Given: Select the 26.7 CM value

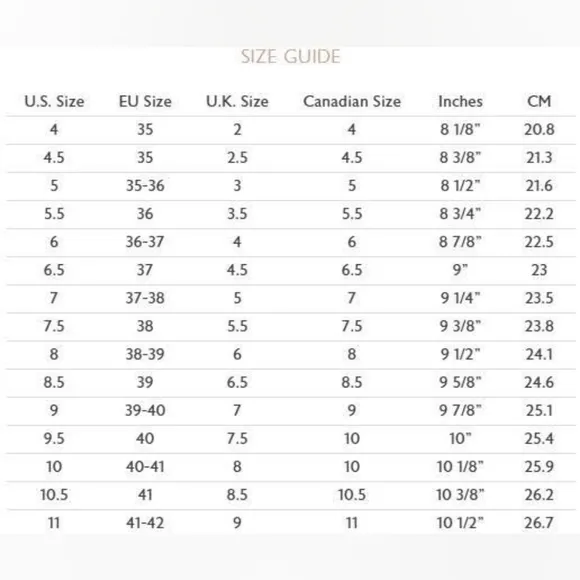Looking at the screenshot, I should point(539,523).
